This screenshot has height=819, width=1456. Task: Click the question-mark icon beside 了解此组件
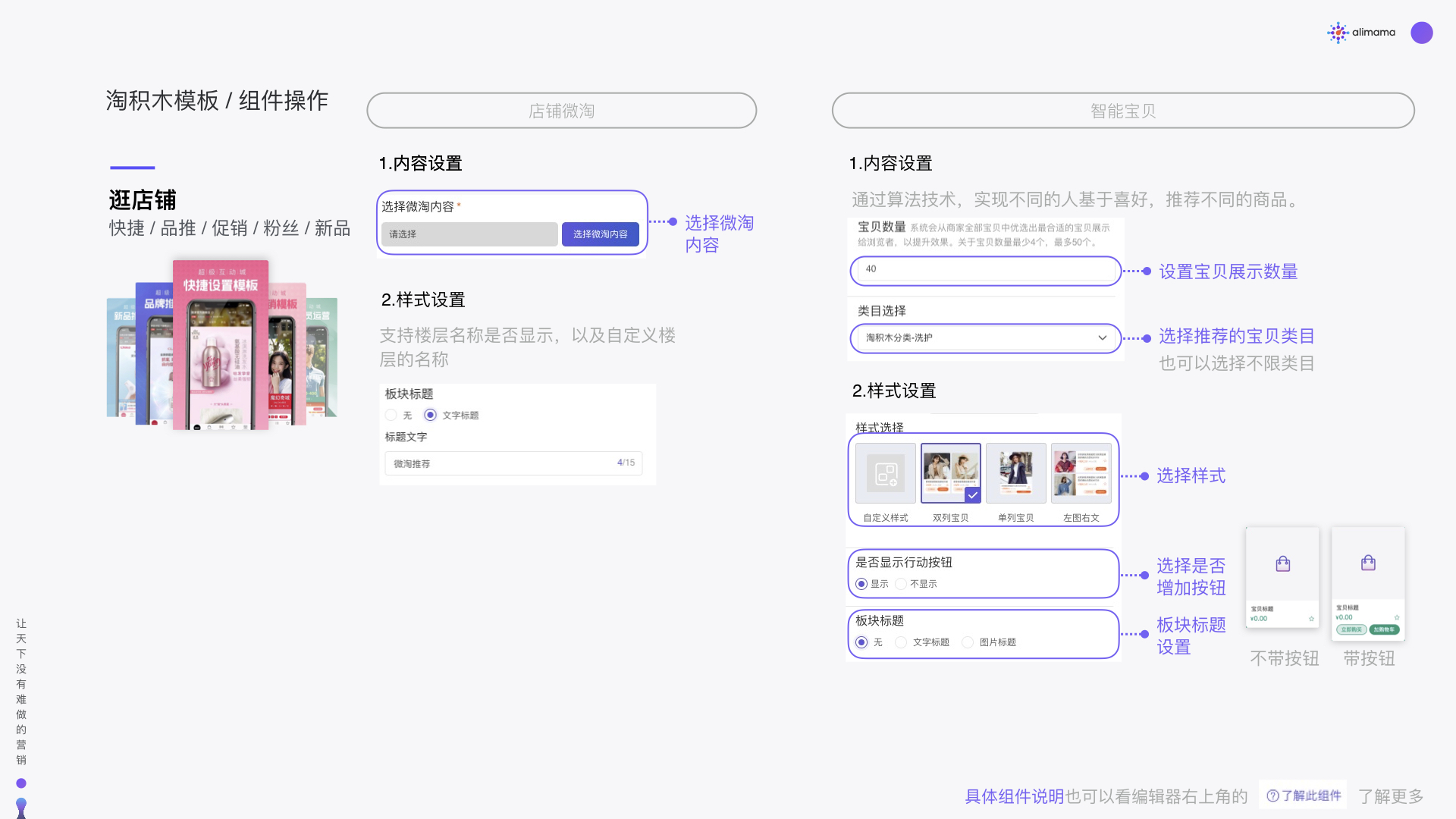click(x=1272, y=795)
